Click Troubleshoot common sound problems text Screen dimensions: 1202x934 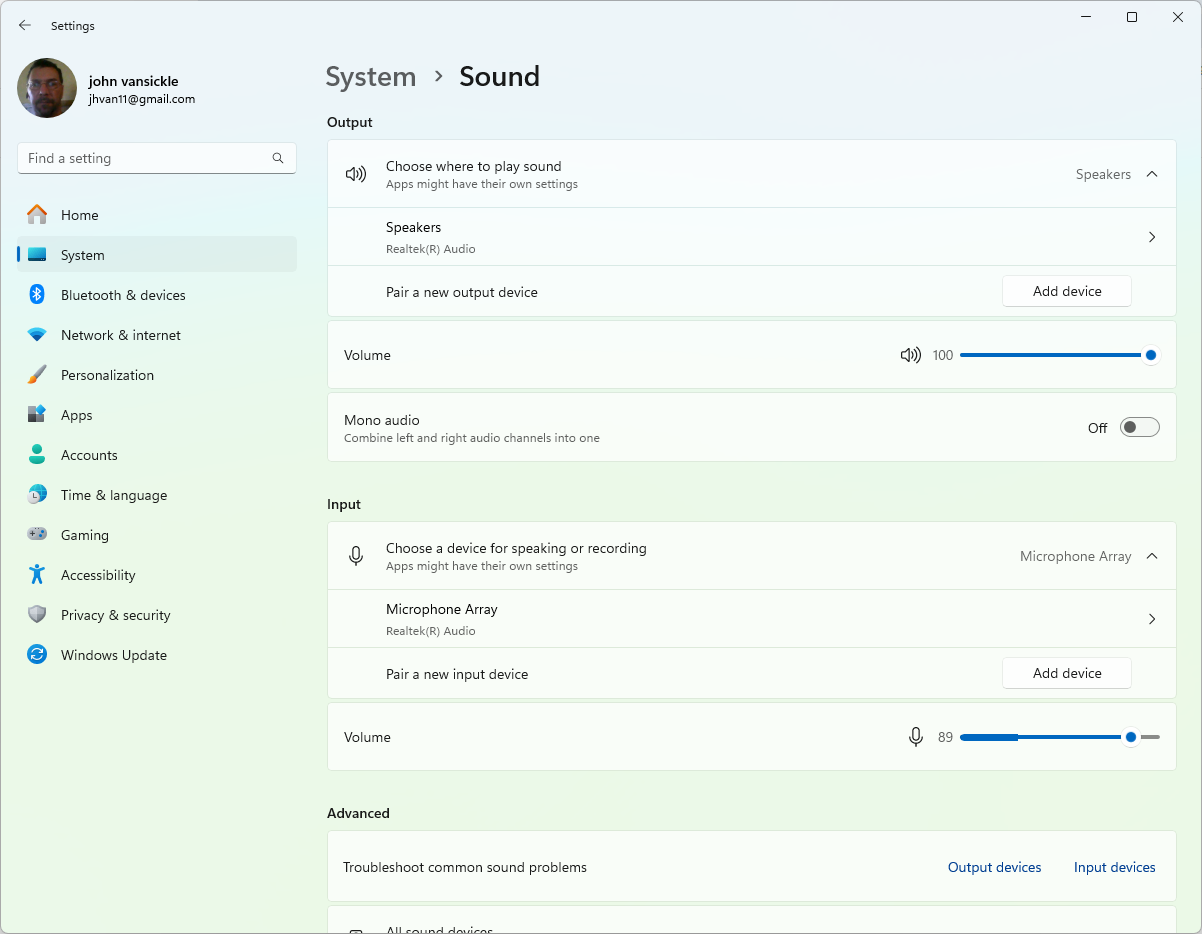pyautogui.click(x=465, y=867)
